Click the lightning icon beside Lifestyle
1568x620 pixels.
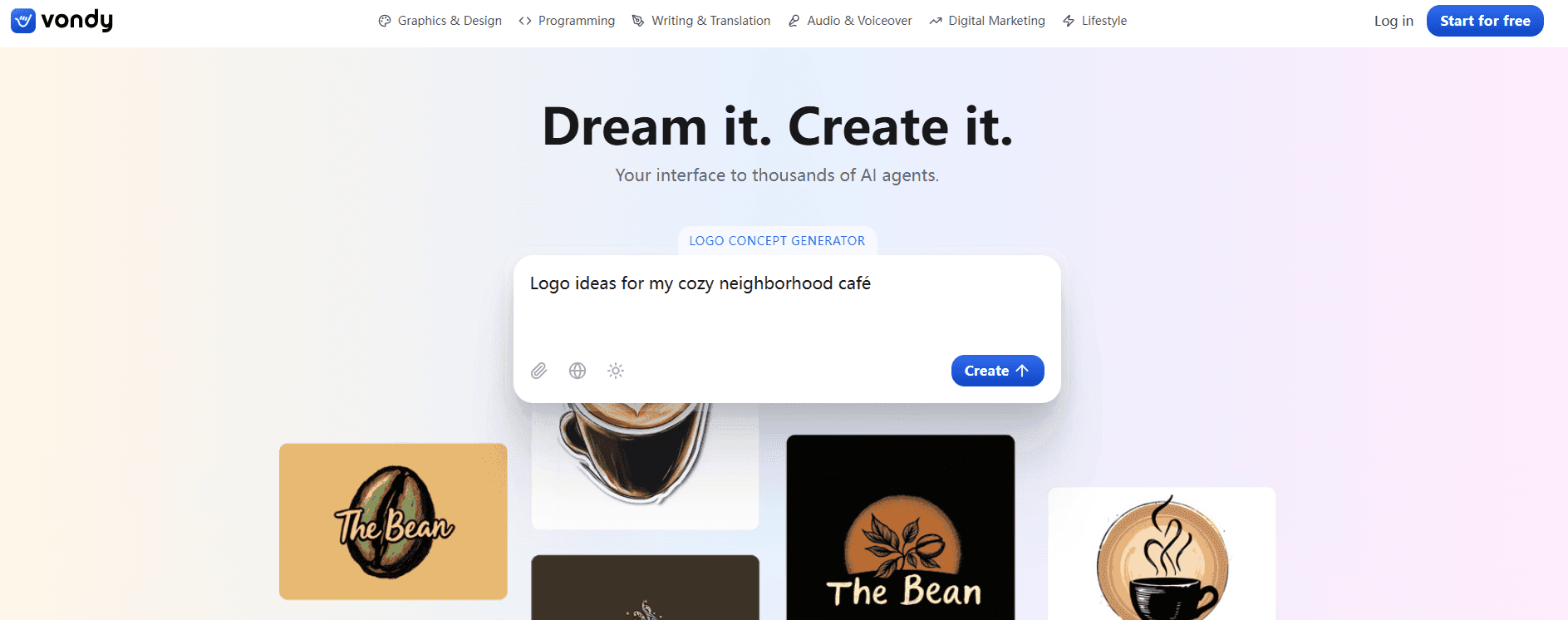pyautogui.click(x=1069, y=21)
